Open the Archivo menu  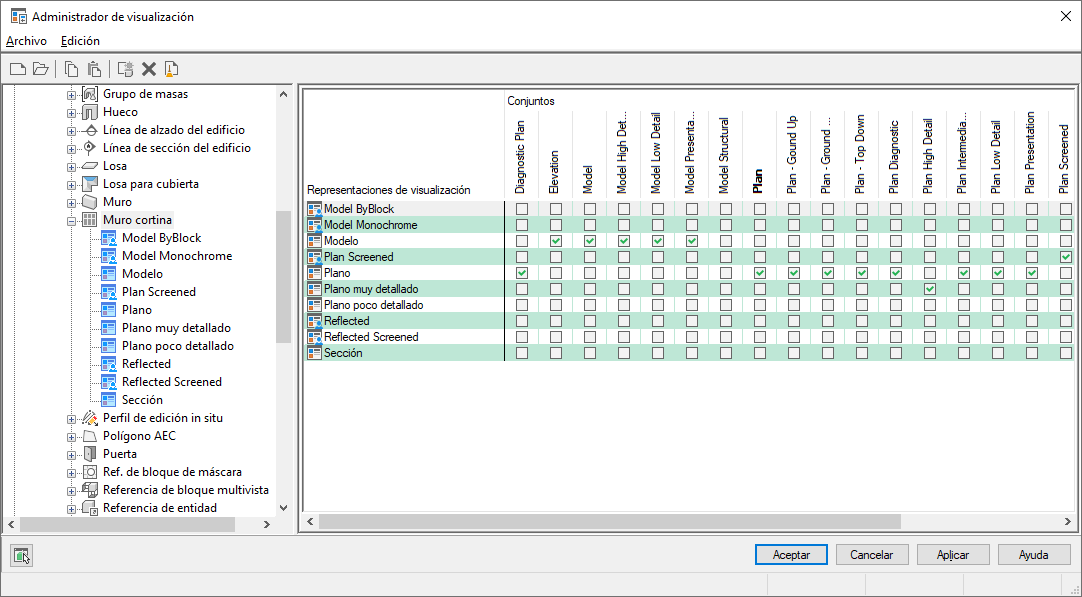(x=26, y=41)
